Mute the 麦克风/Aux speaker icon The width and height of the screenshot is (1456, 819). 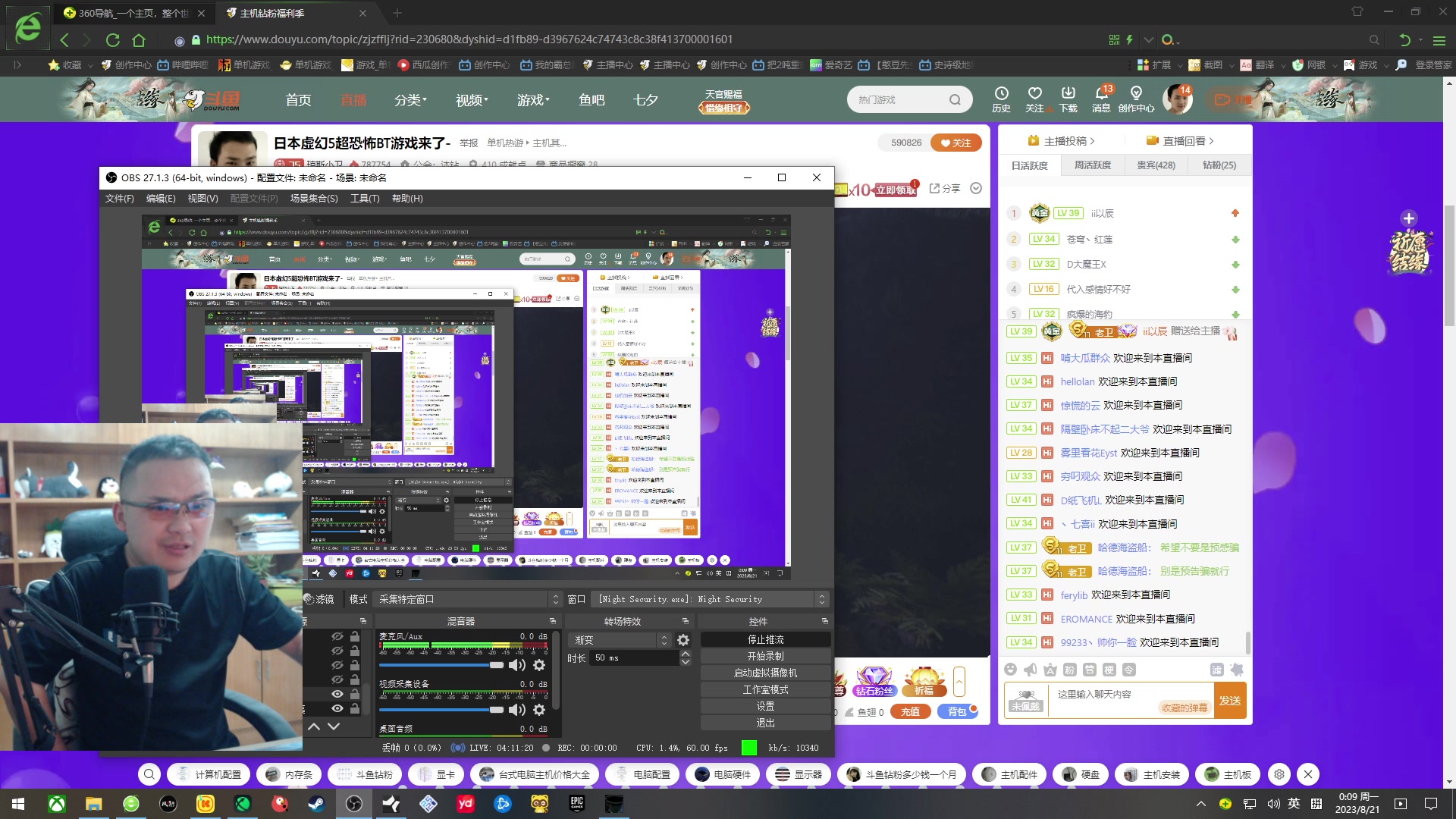[516, 665]
